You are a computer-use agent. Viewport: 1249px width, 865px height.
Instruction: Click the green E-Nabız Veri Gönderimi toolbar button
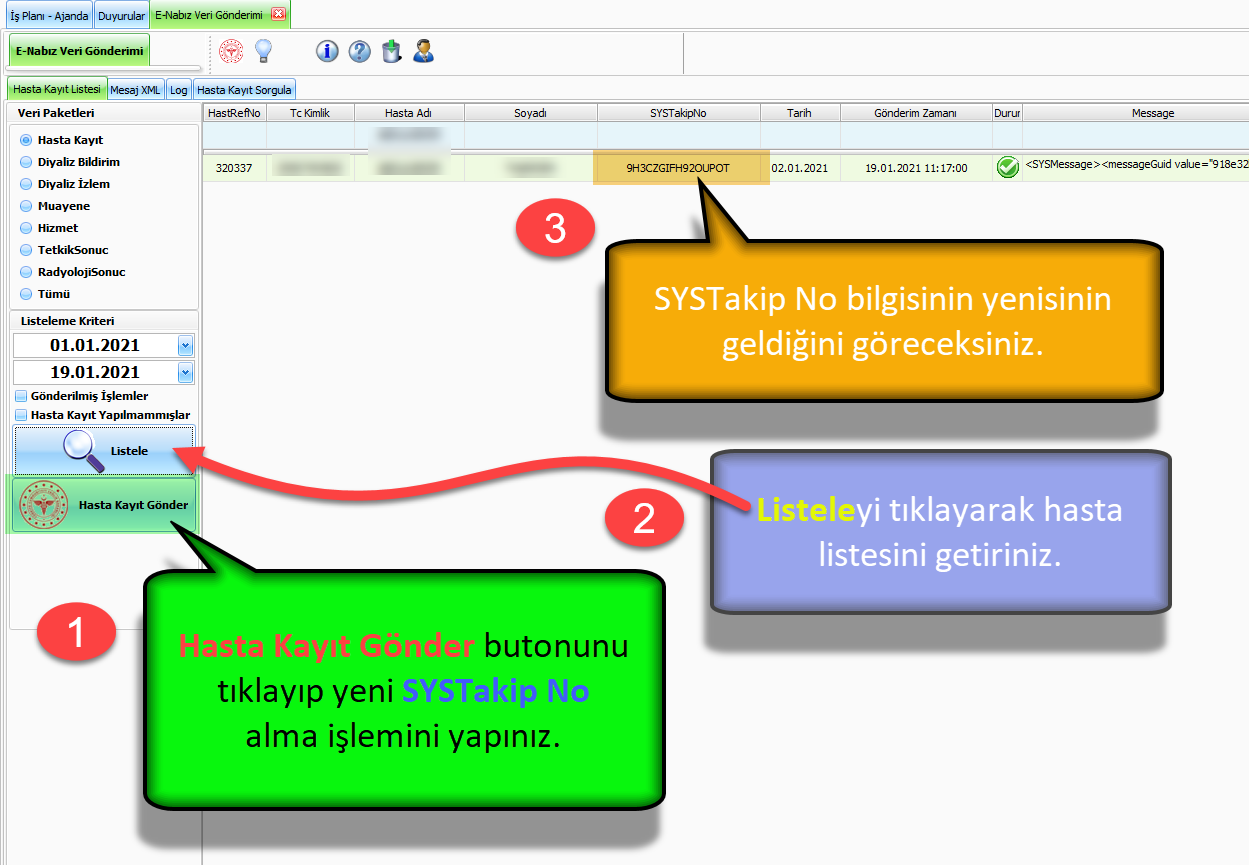[x=80, y=51]
